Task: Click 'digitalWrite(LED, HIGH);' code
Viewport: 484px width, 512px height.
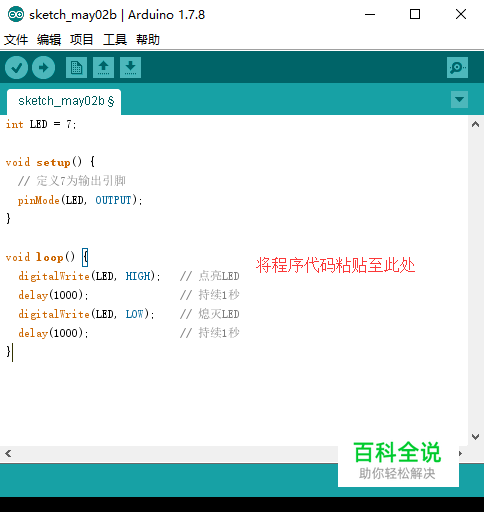Action: [x=89, y=276]
